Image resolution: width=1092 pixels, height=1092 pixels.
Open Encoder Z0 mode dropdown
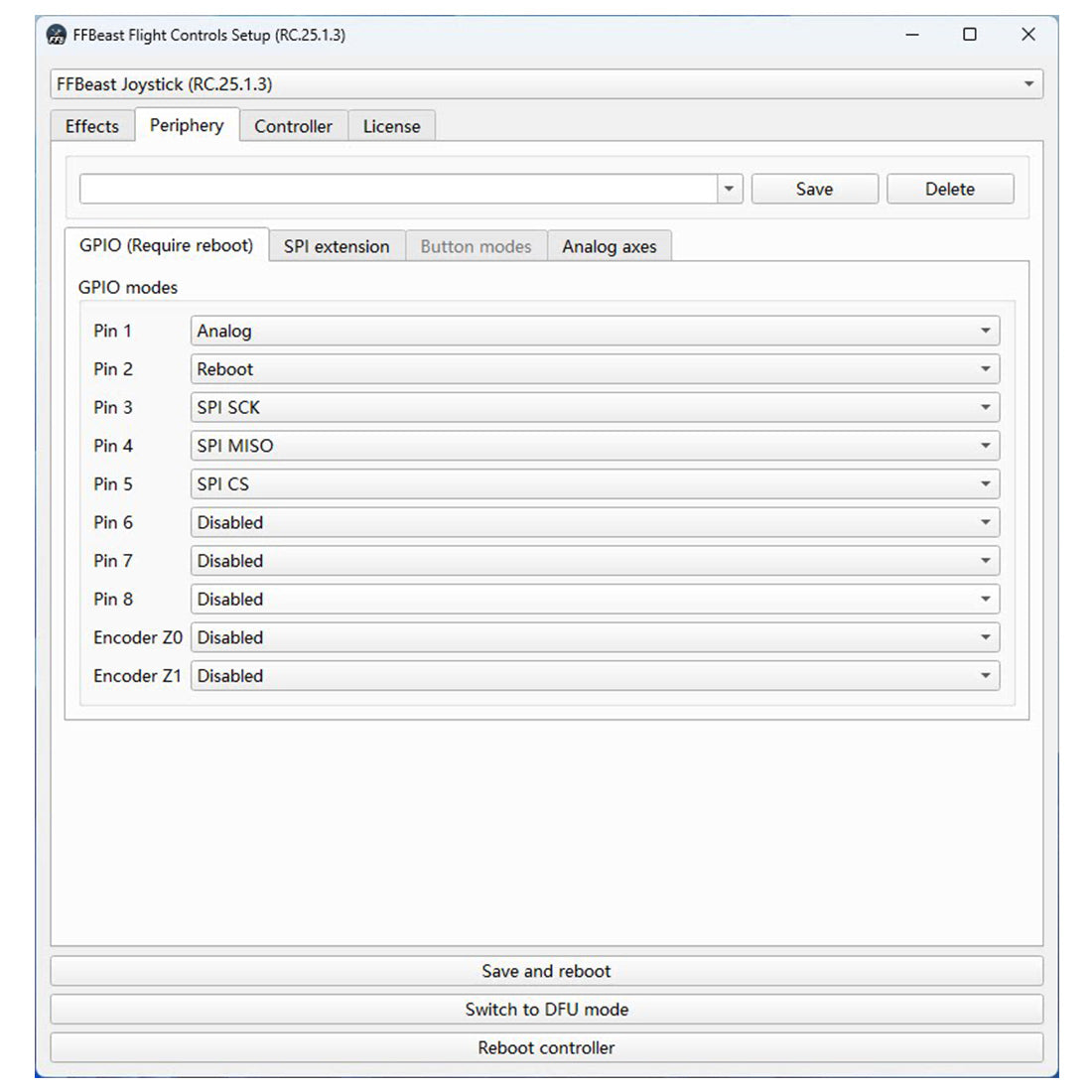(594, 637)
